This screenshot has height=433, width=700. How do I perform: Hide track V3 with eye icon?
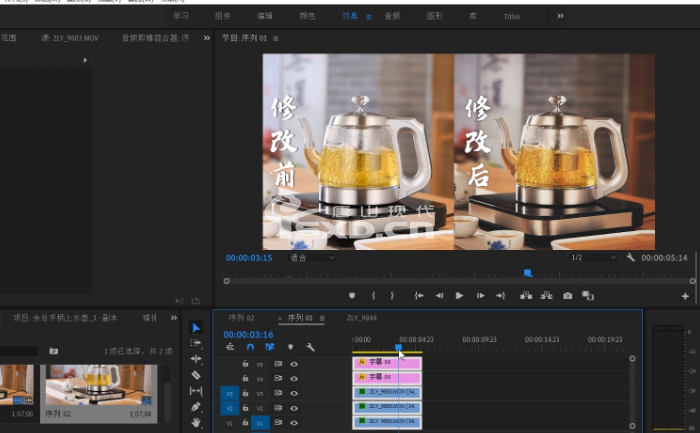coord(294,393)
